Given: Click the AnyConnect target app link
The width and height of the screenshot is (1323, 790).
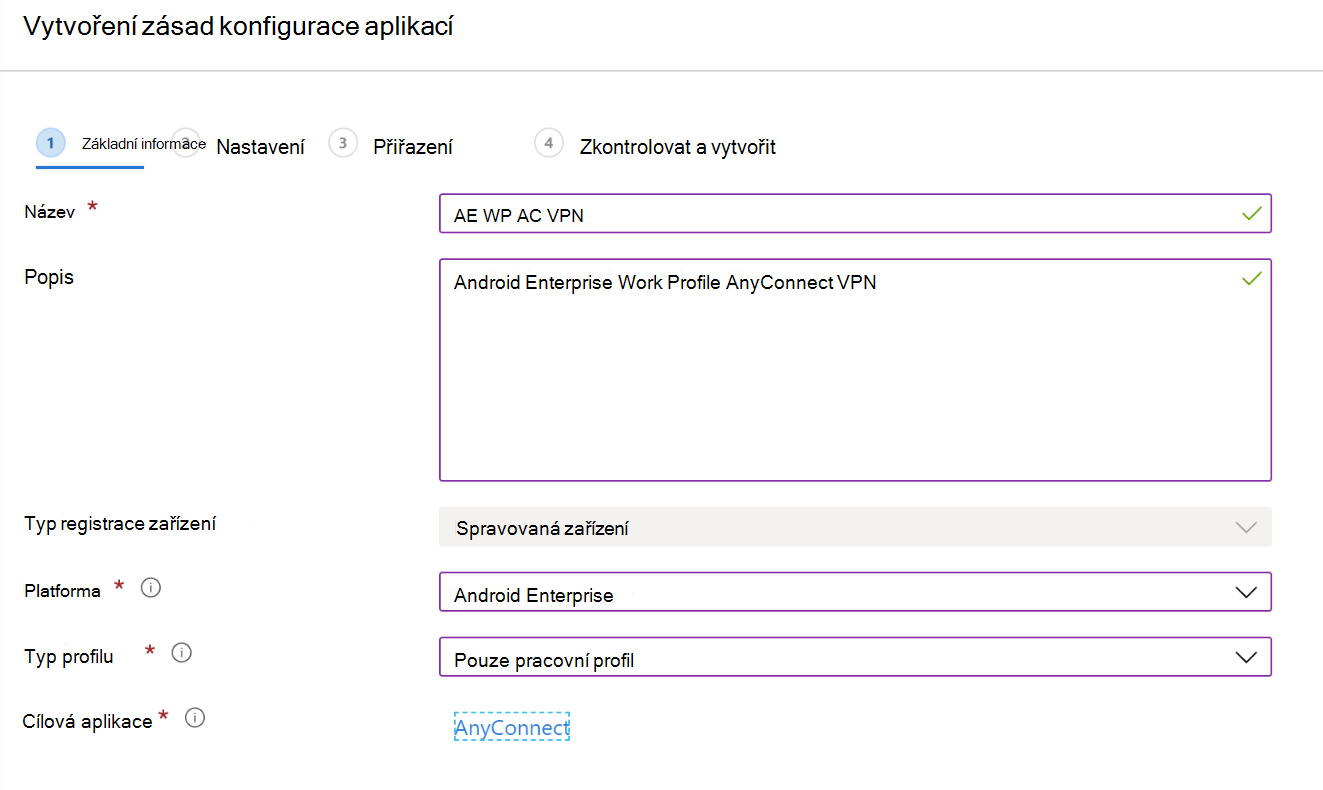Looking at the screenshot, I should click(511, 727).
